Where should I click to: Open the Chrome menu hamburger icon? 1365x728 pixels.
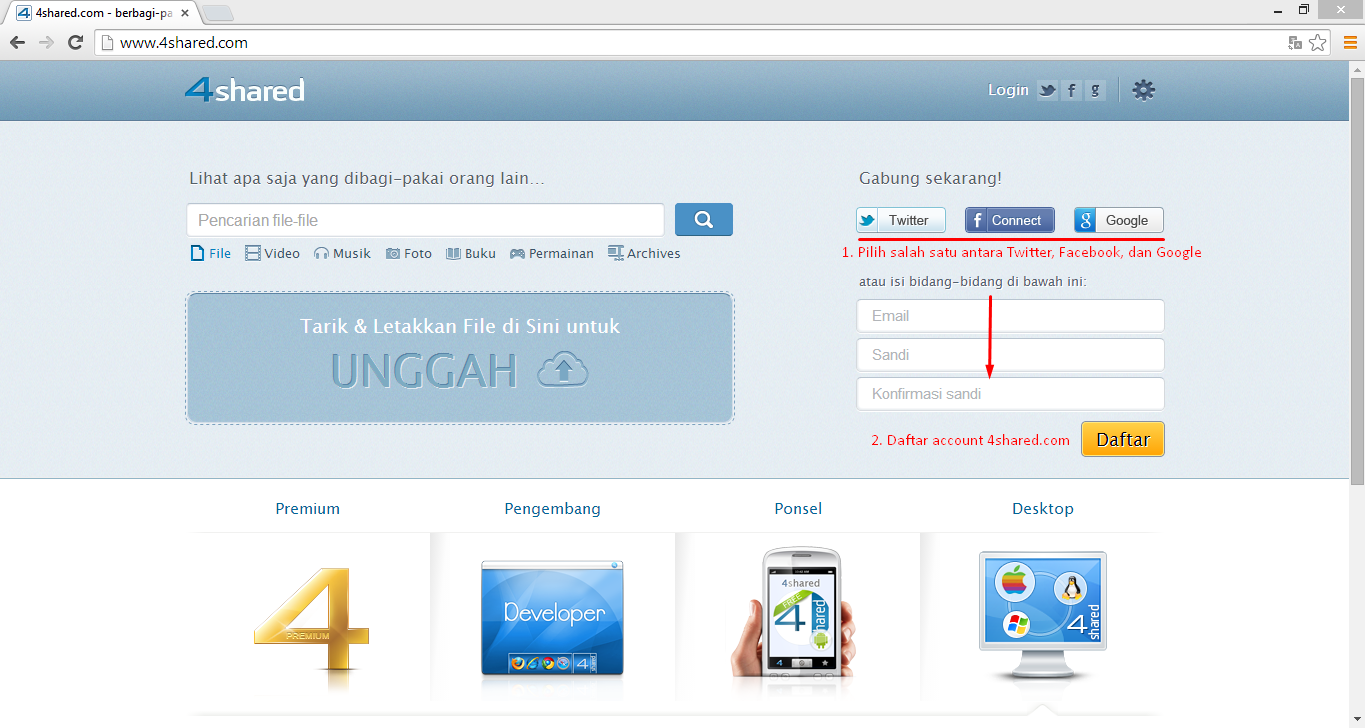pyautogui.click(x=1350, y=42)
